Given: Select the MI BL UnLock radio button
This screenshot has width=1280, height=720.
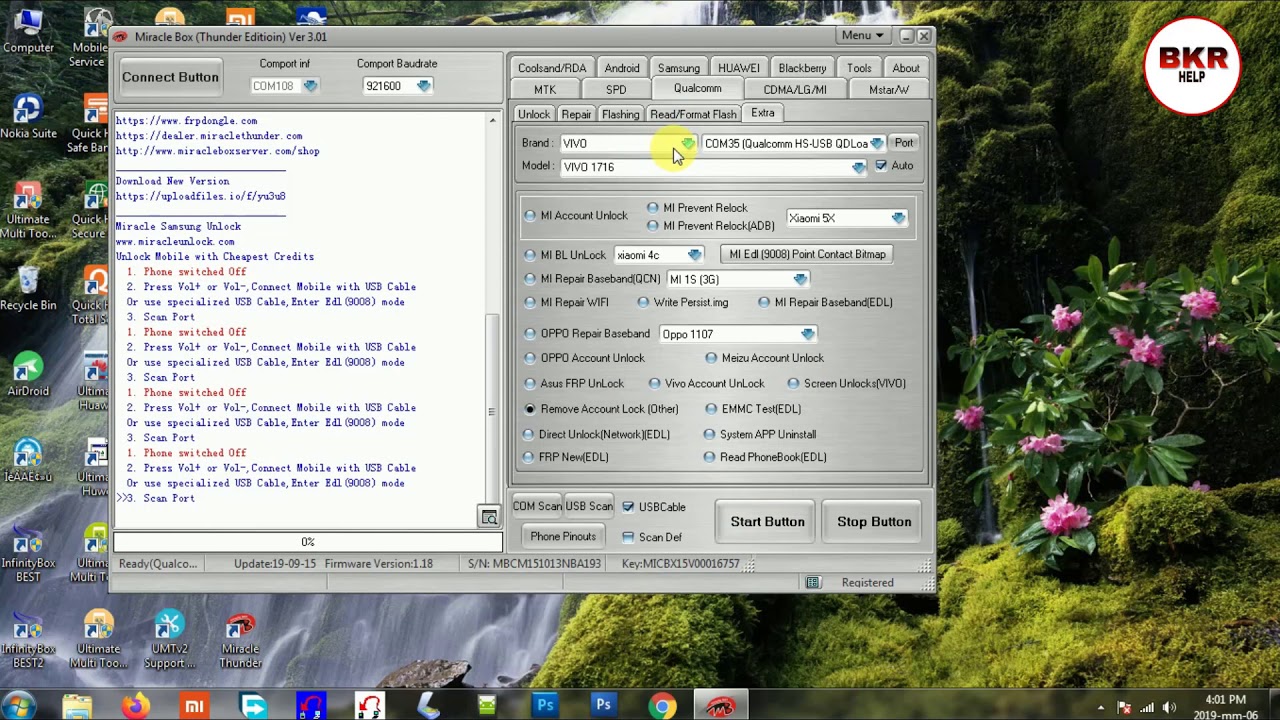Looking at the screenshot, I should pyautogui.click(x=530, y=255).
